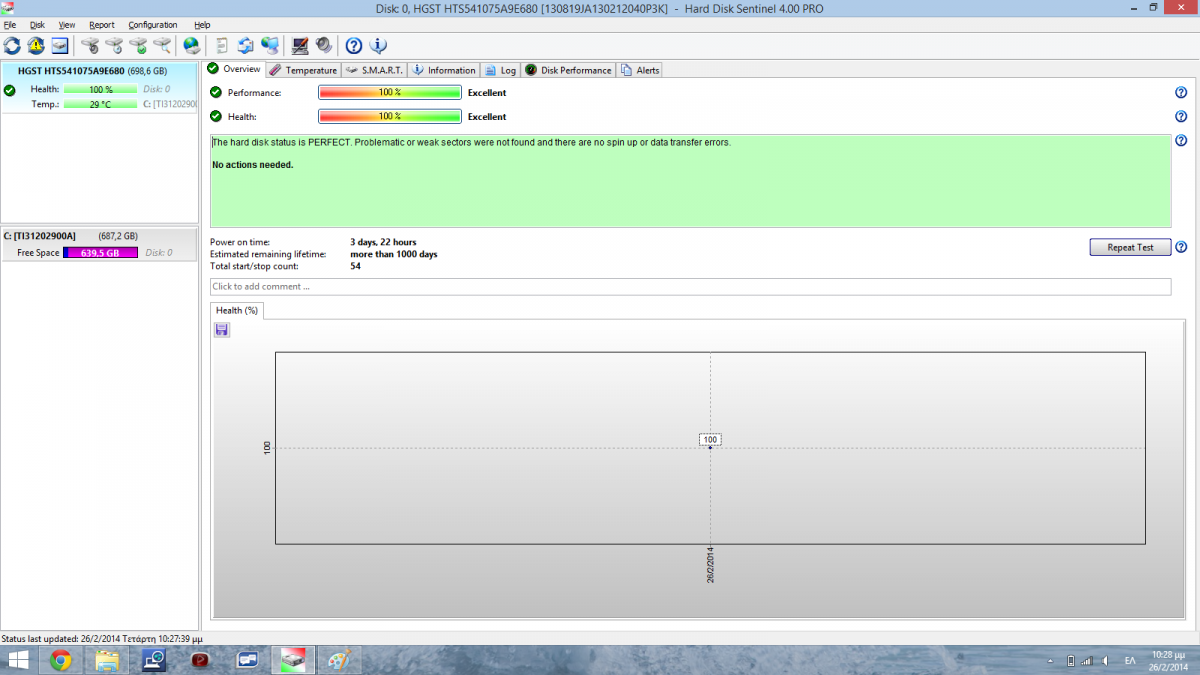Viewport: 1200px width, 675px height.
Task: Click the disk test icon with green check
Action: (x=138, y=45)
